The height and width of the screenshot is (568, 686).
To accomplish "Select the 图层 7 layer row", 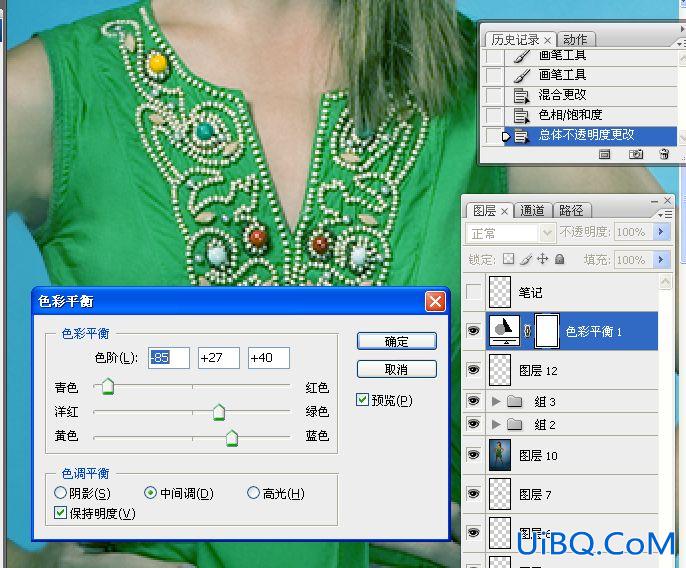I will click(x=571, y=494).
